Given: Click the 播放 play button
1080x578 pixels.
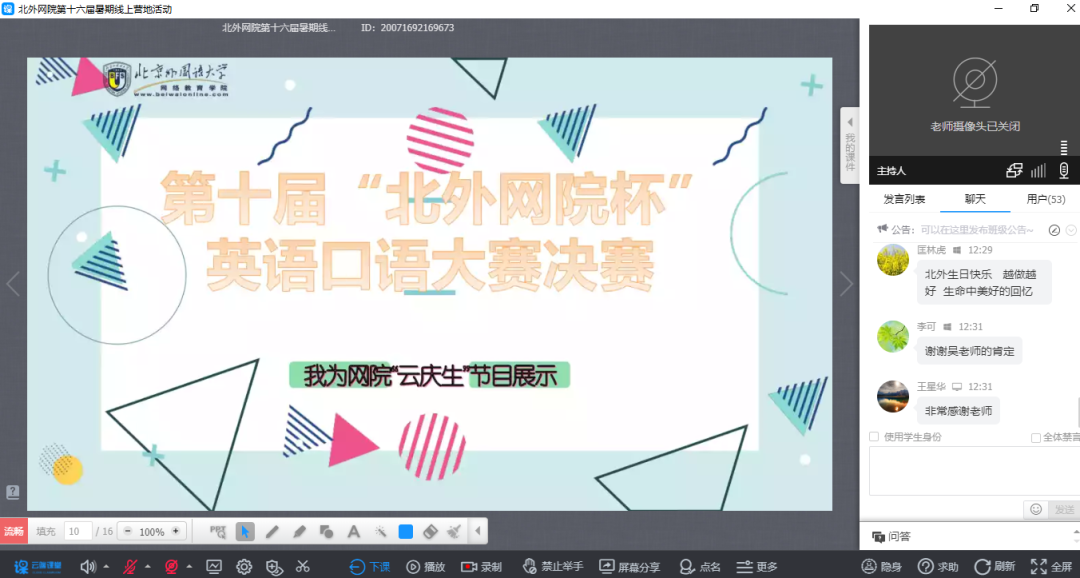Looking at the screenshot, I should coord(425,566).
